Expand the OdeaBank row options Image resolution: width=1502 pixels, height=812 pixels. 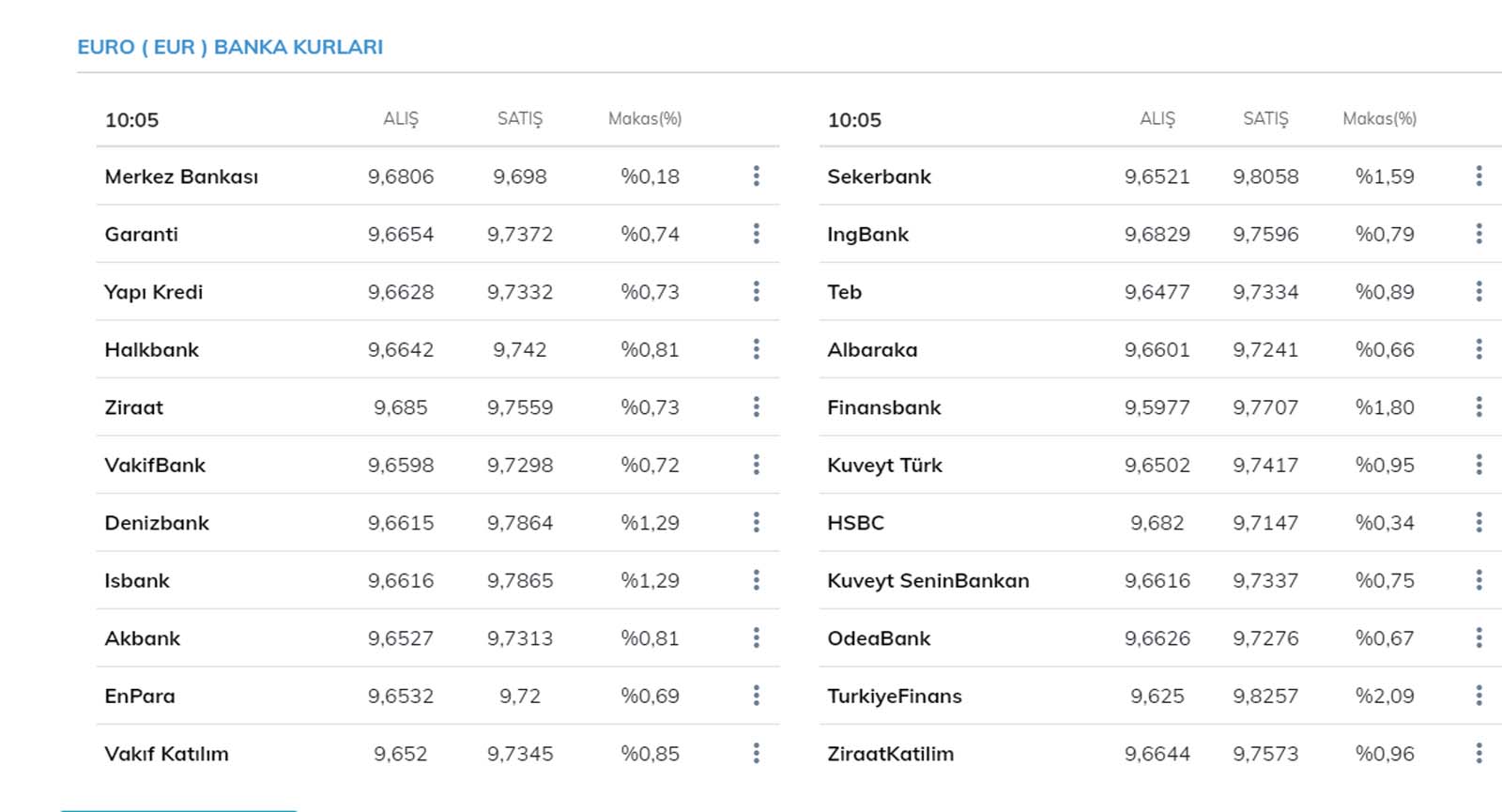[1479, 638]
